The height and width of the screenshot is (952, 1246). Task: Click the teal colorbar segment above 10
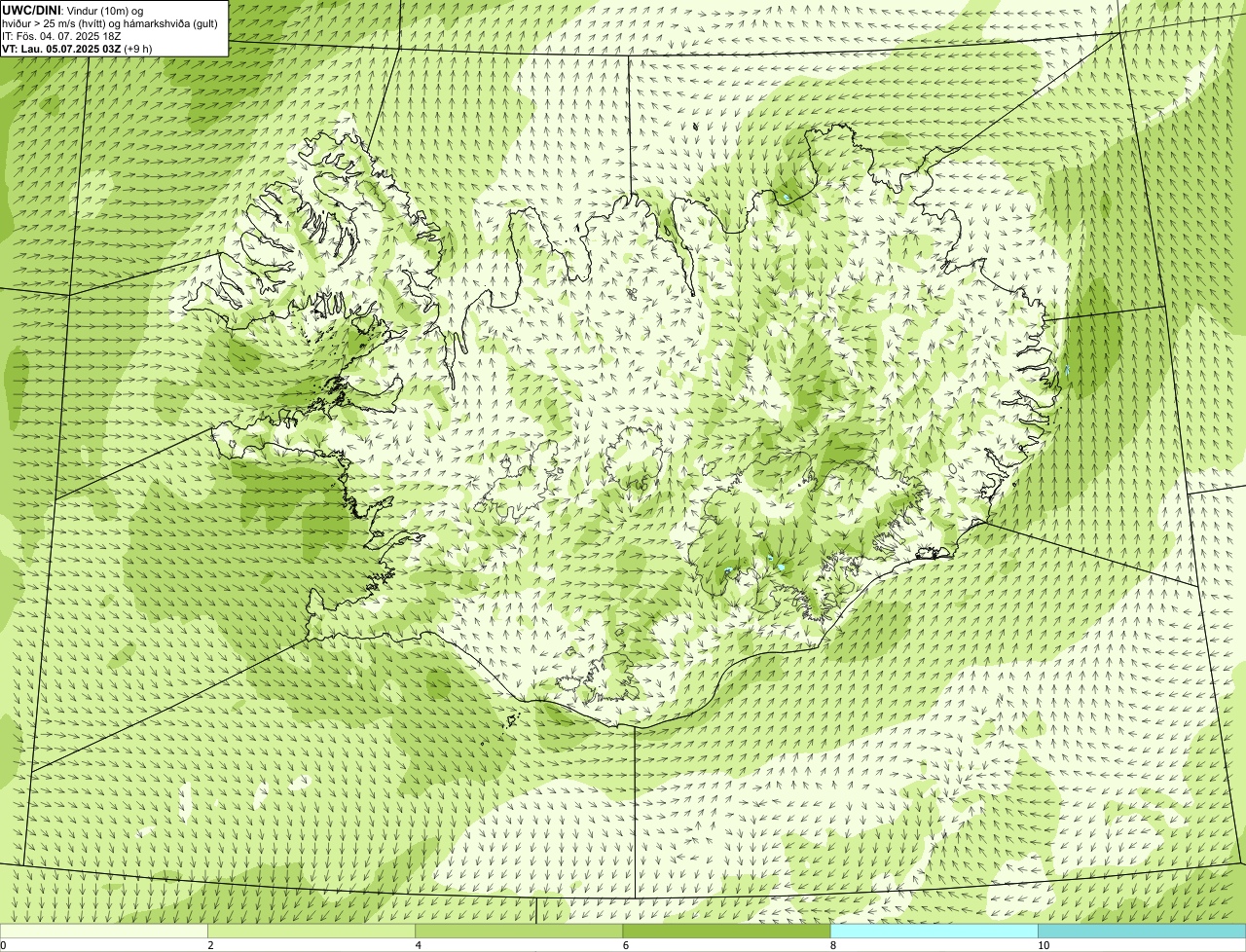coord(1142,931)
